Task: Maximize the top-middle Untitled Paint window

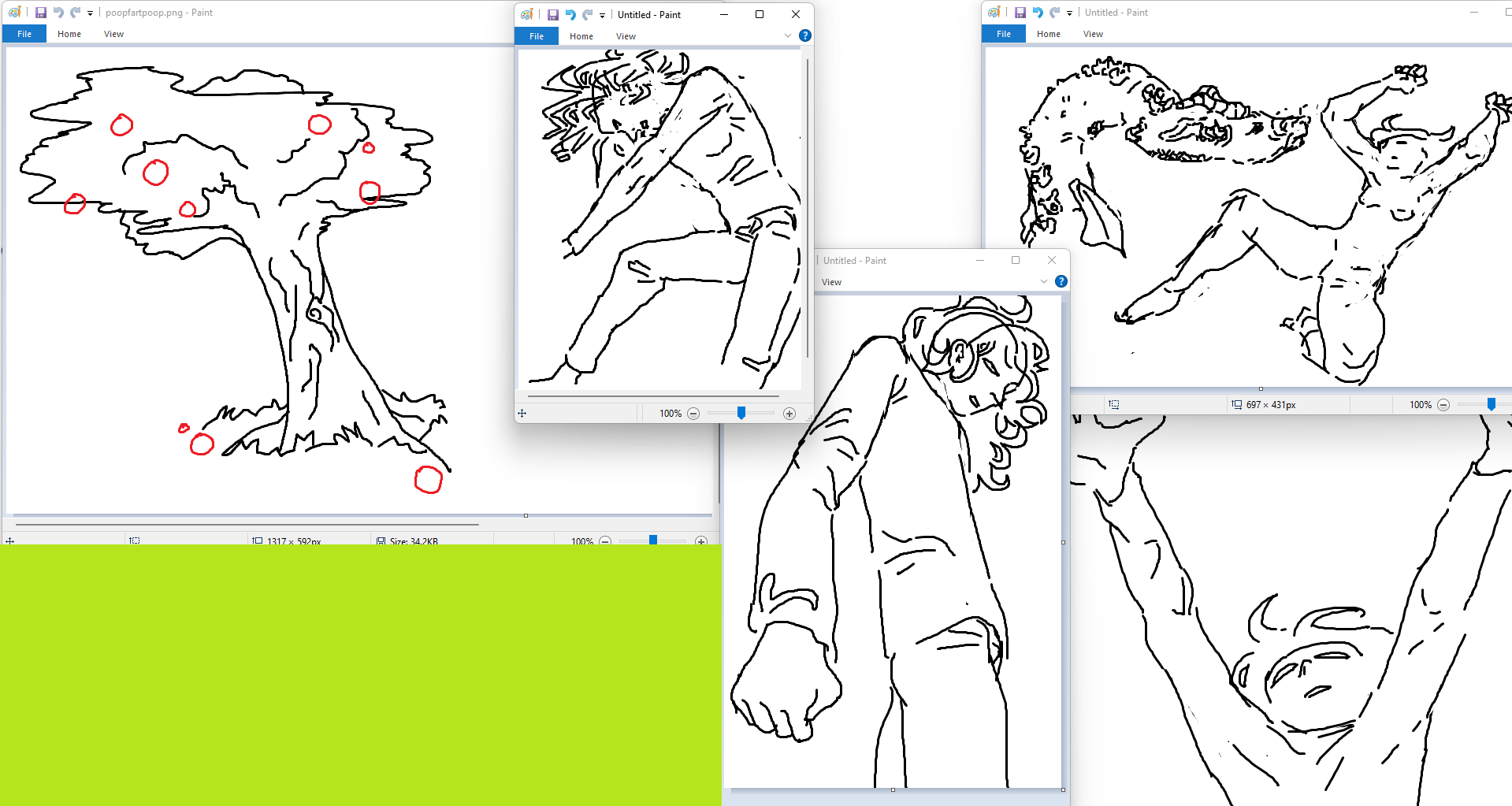Action: point(760,14)
